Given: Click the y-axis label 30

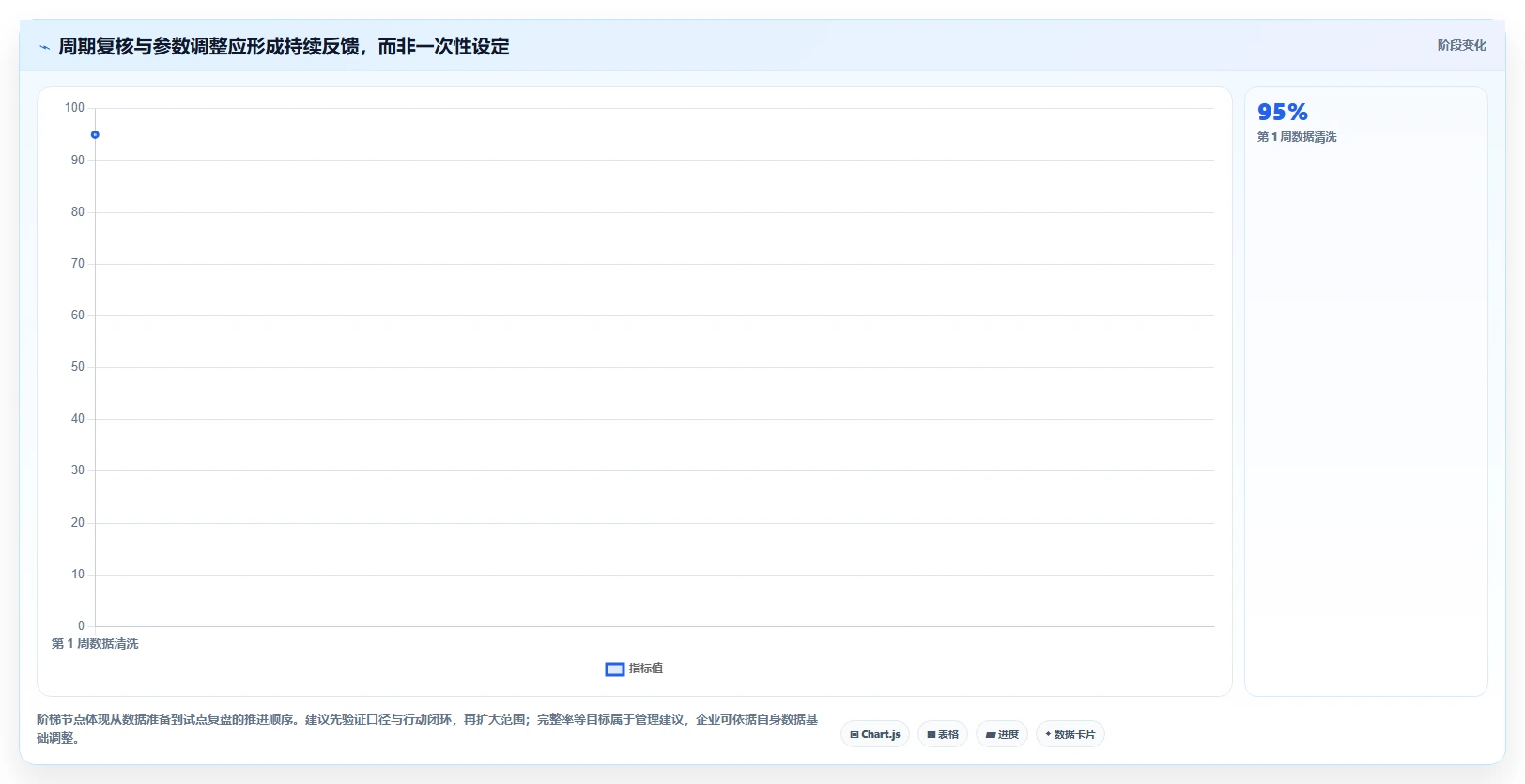Looking at the screenshot, I should point(78,470).
